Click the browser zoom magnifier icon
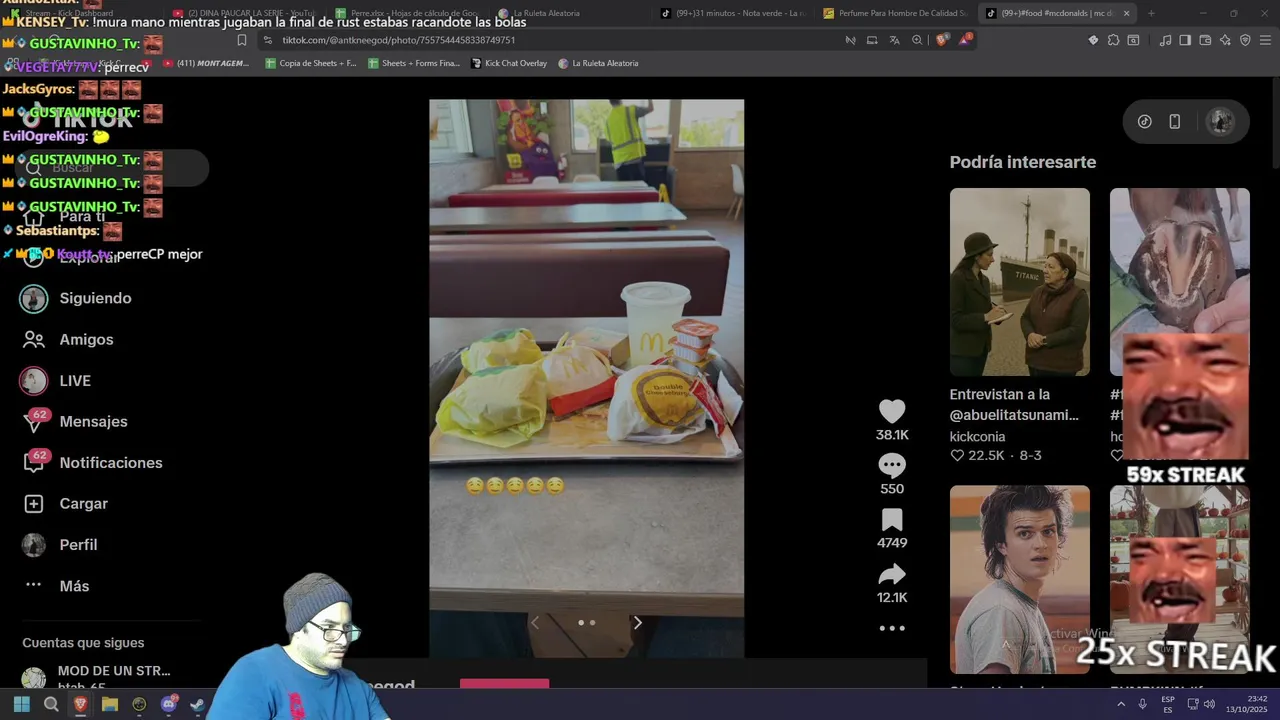The image size is (1280, 720). (917, 40)
